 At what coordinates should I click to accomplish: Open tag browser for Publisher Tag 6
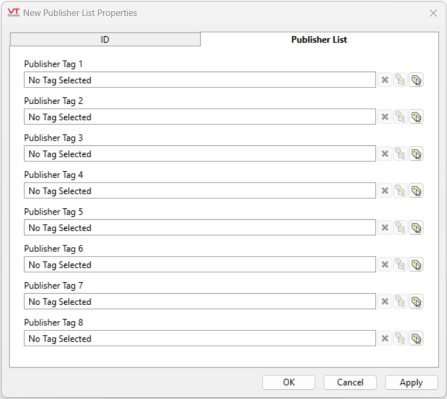click(400, 265)
